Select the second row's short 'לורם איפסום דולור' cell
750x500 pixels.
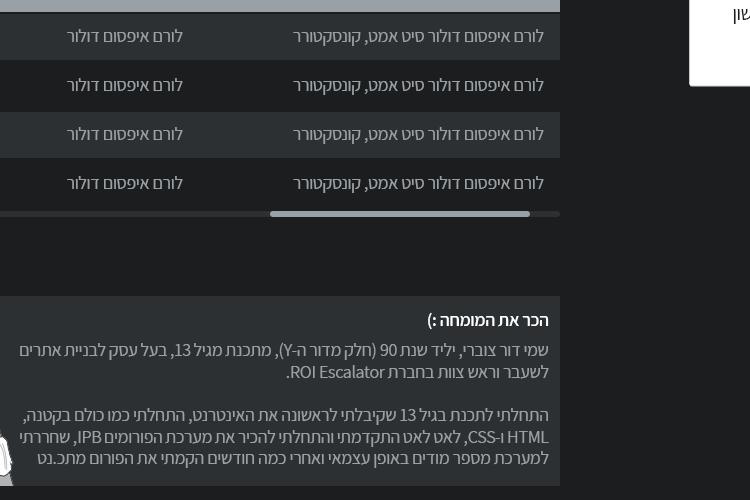click(124, 86)
